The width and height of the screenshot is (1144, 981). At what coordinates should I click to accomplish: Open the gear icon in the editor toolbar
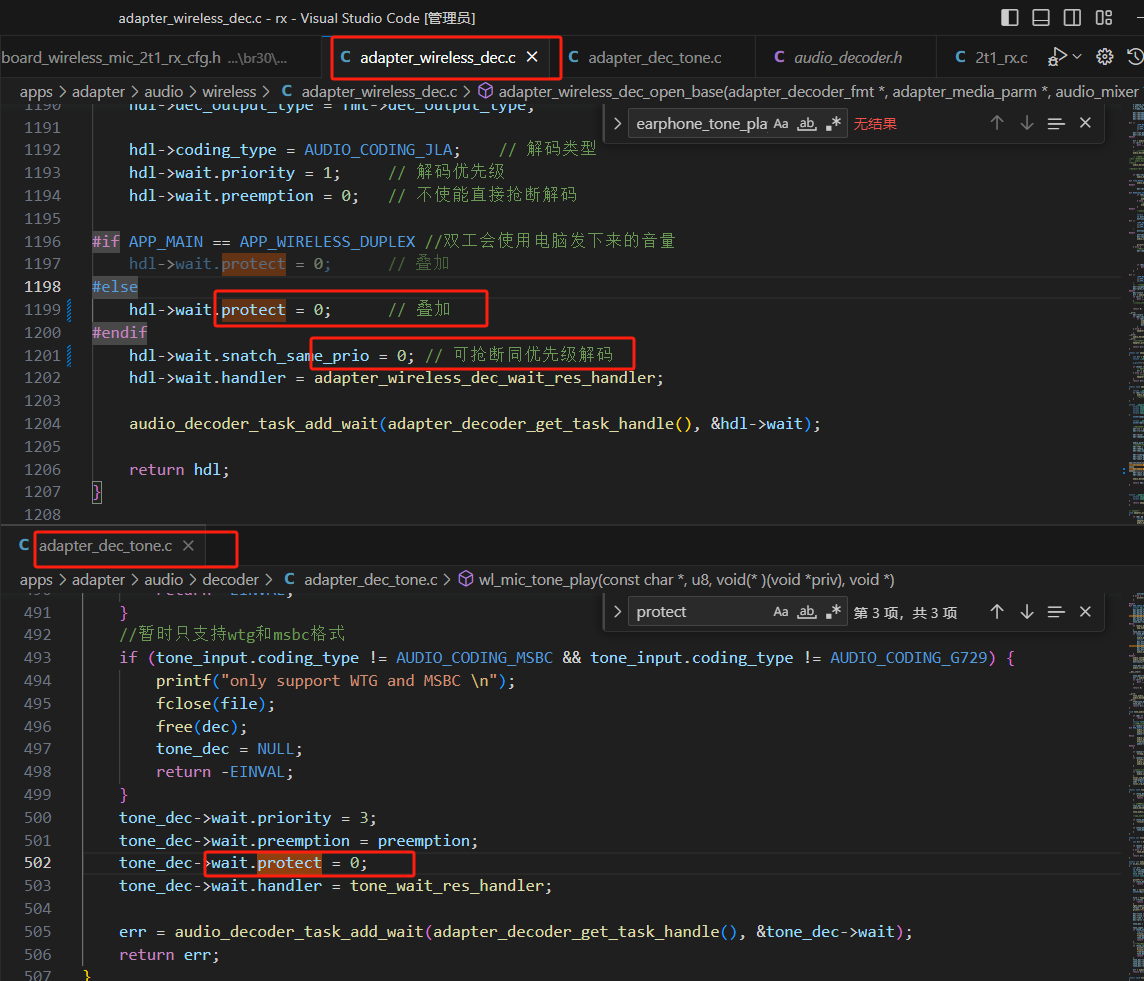click(1105, 57)
